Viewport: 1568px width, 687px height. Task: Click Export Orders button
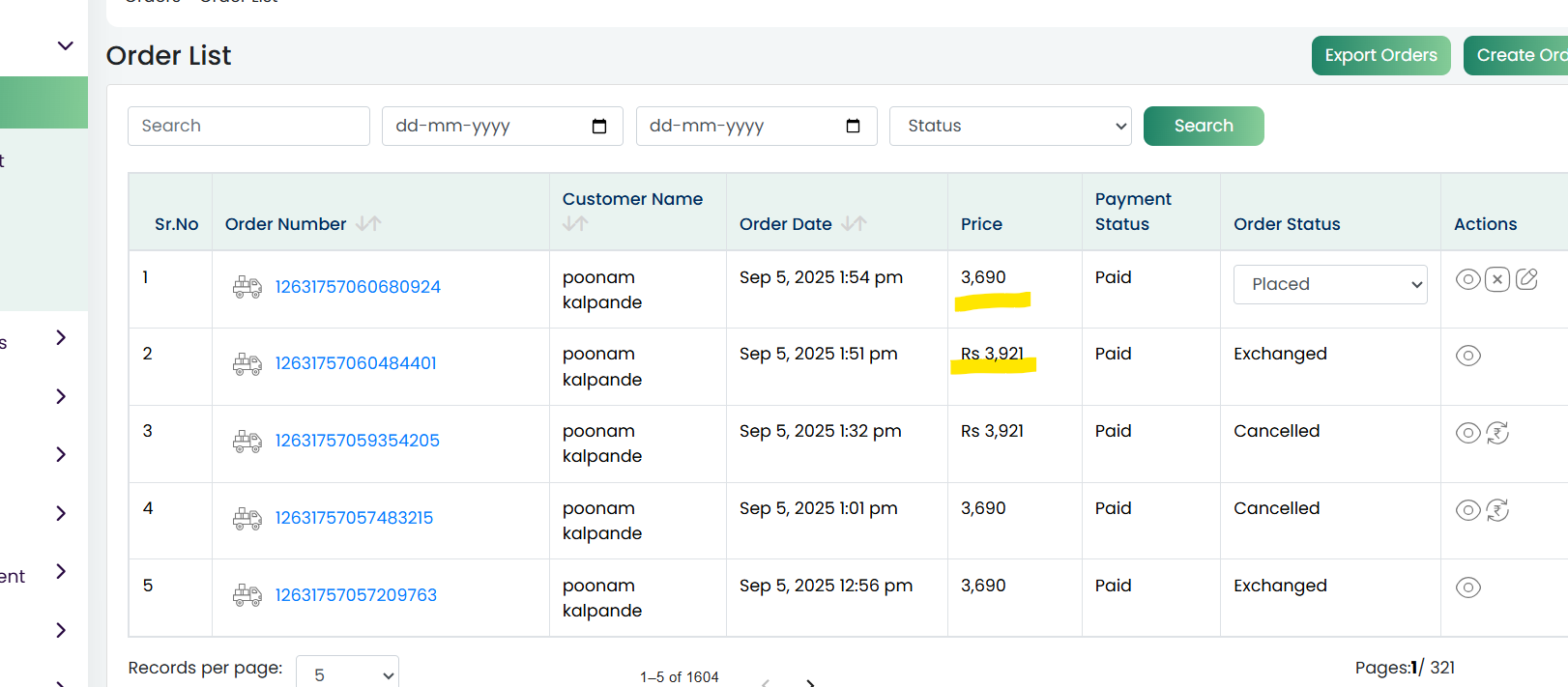pyautogui.click(x=1380, y=55)
